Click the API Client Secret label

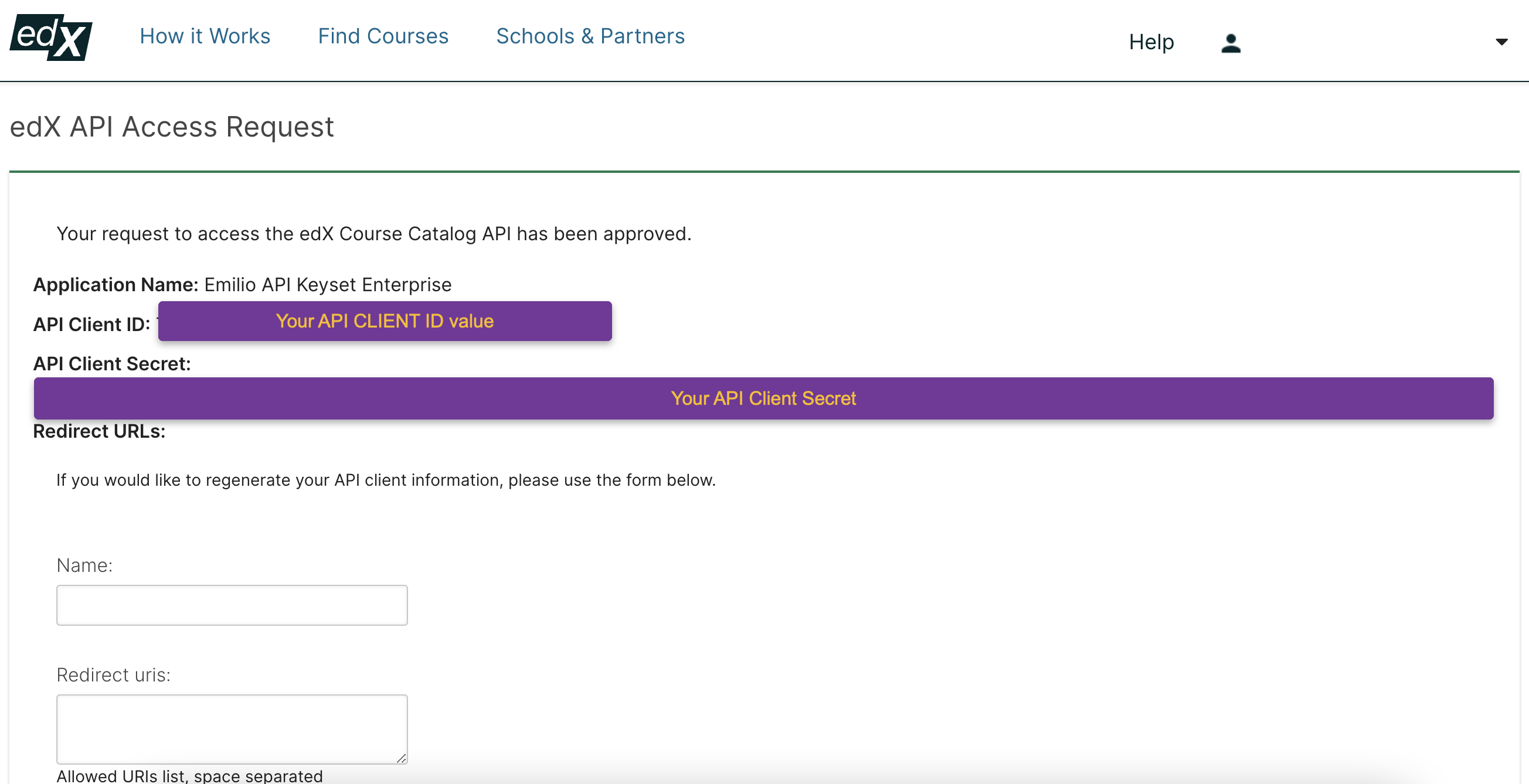[x=111, y=363]
